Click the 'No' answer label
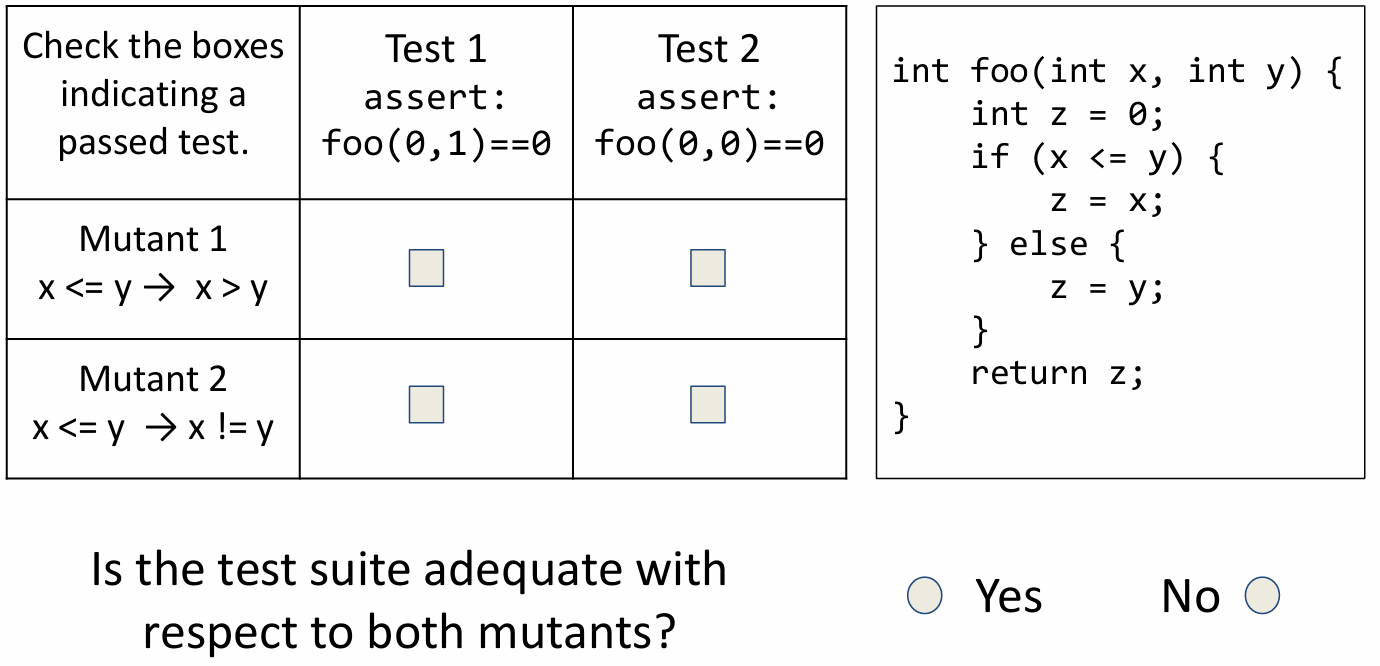The height and width of the screenshot is (666, 1380). click(1190, 597)
